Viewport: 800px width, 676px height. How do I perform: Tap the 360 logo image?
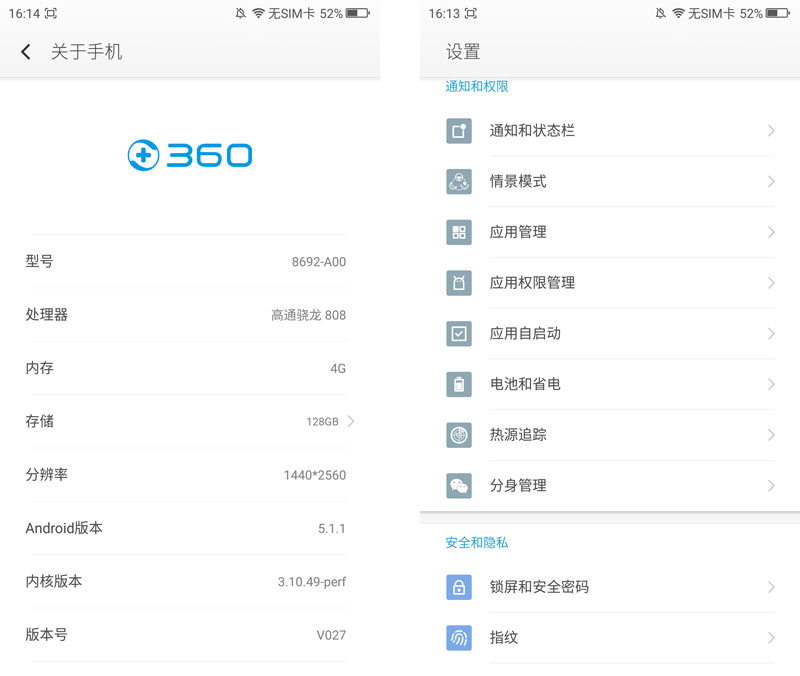tap(189, 155)
